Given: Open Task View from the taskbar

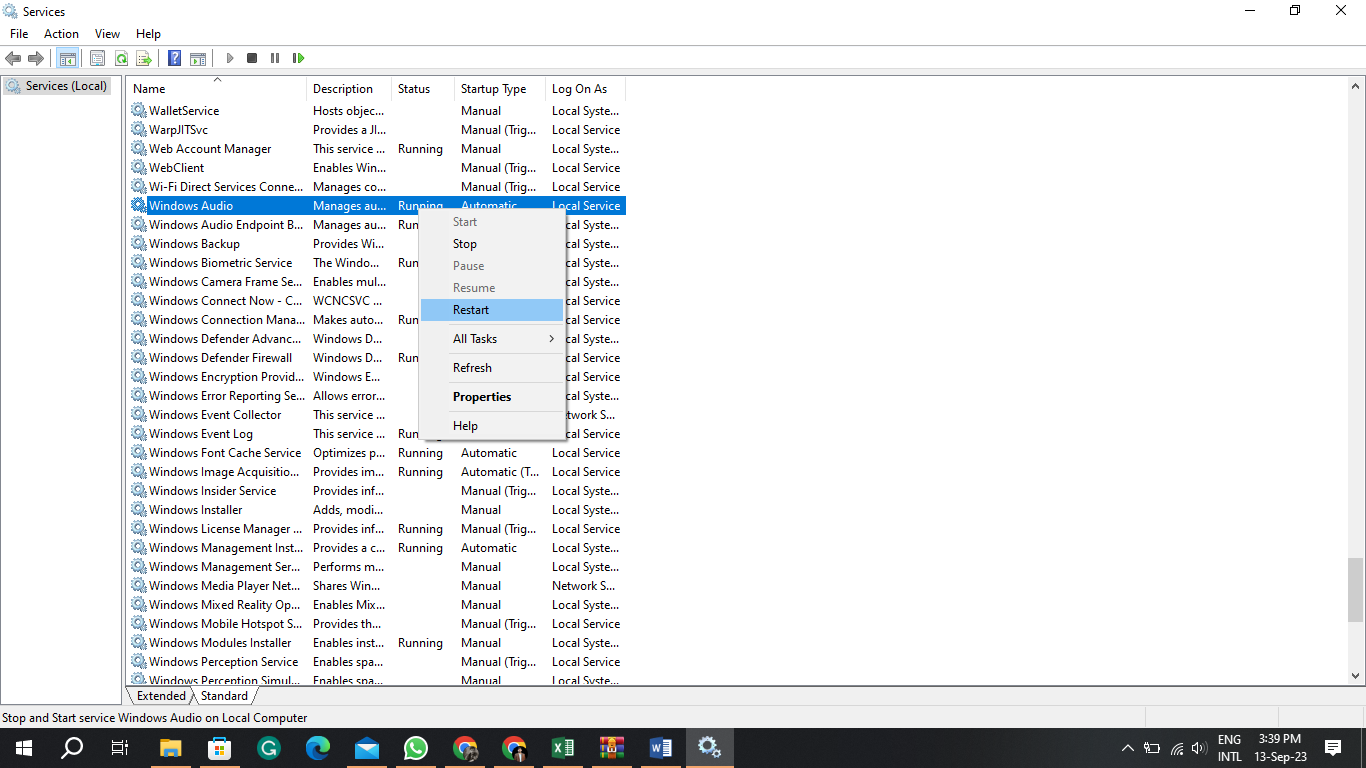Looking at the screenshot, I should point(120,748).
